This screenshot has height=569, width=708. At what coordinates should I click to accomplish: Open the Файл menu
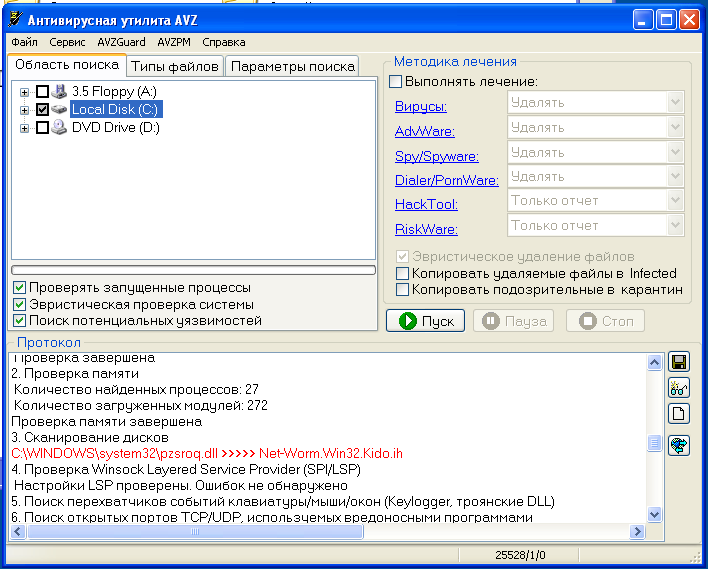point(24,42)
